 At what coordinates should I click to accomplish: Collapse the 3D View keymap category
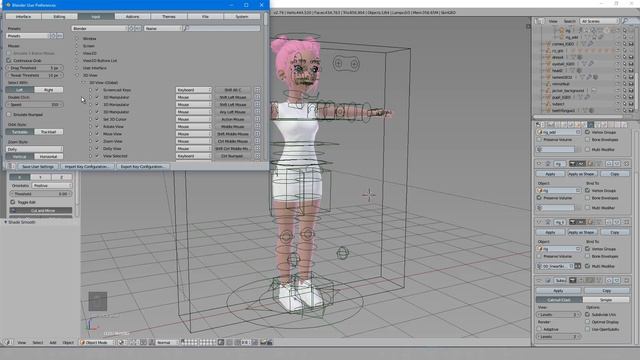(x=77, y=75)
